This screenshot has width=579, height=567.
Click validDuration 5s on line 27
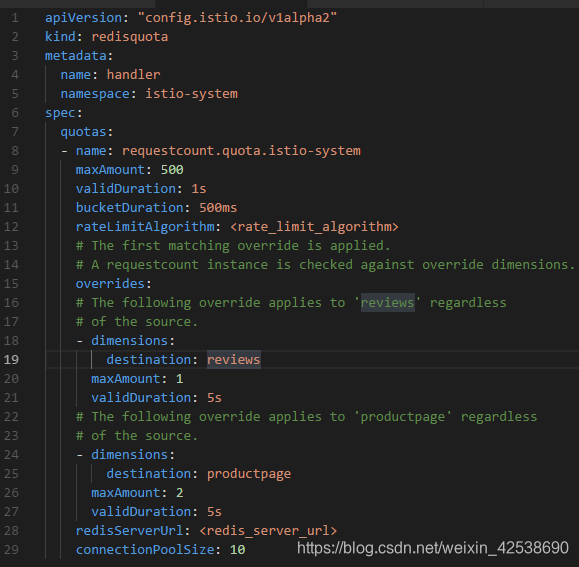coord(214,512)
